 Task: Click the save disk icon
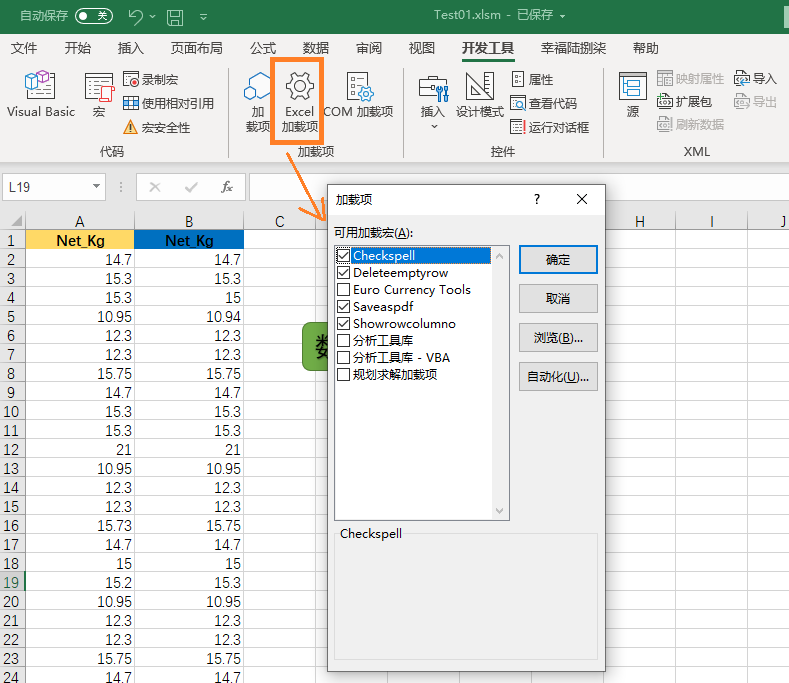(x=175, y=17)
